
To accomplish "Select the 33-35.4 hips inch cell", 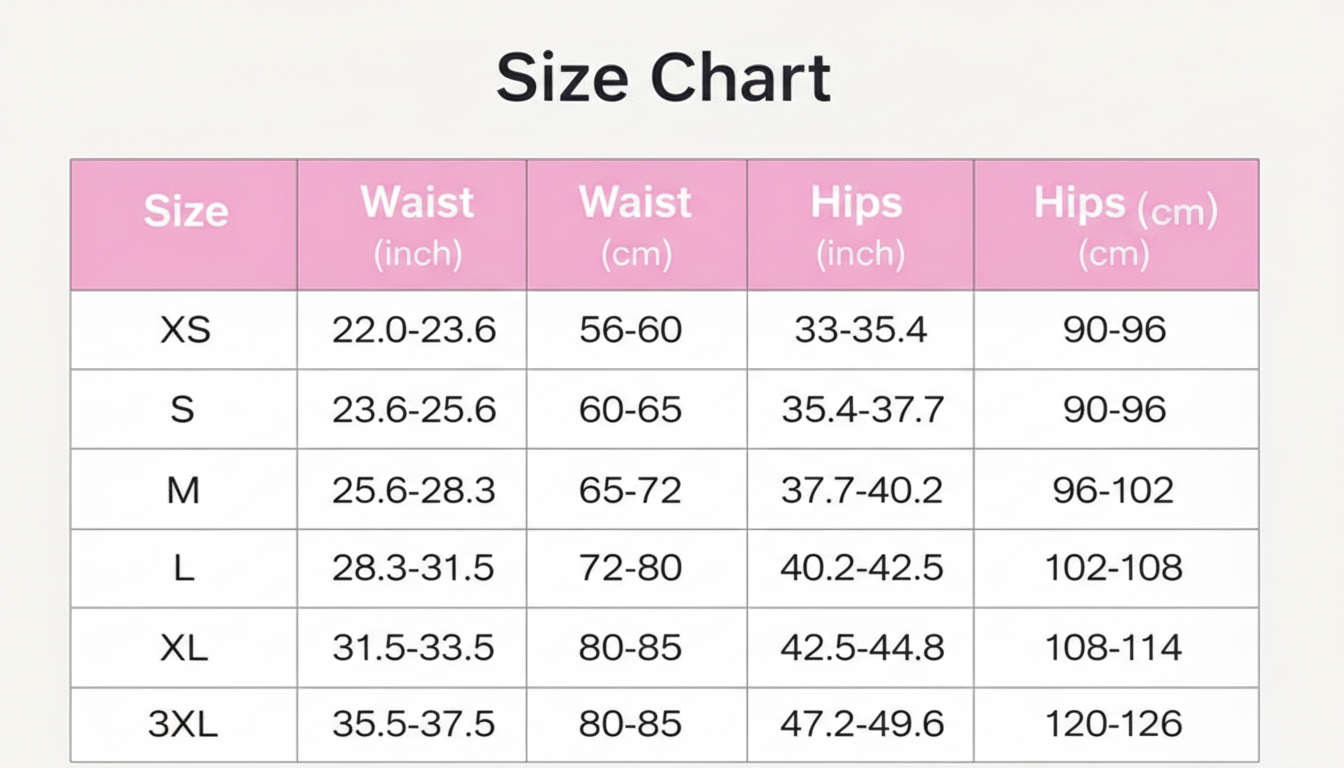I will pyautogui.click(x=860, y=330).
